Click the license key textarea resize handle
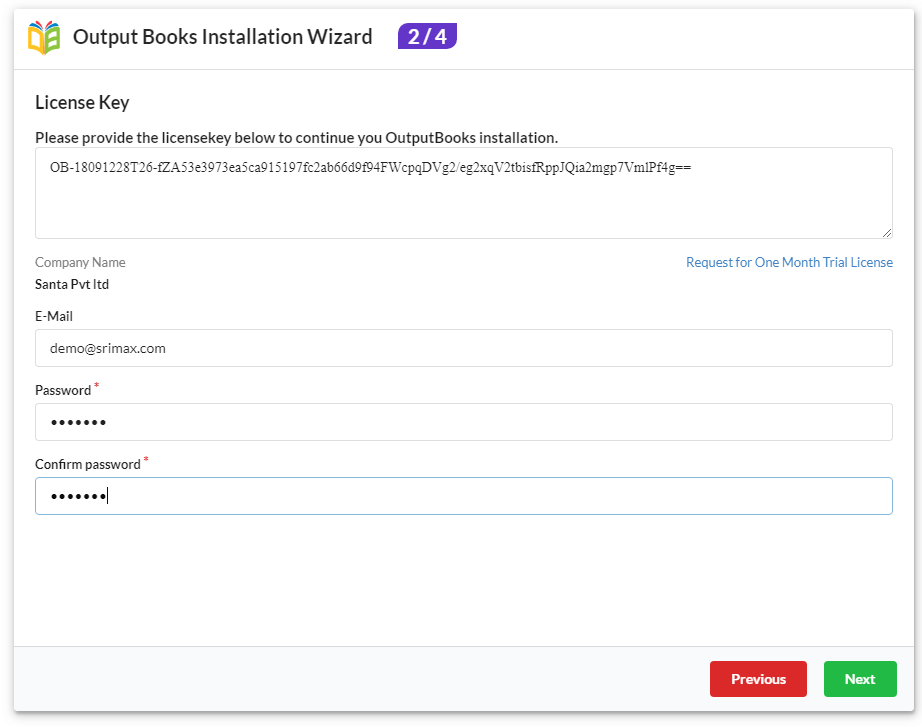922x727 pixels. [887, 233]
